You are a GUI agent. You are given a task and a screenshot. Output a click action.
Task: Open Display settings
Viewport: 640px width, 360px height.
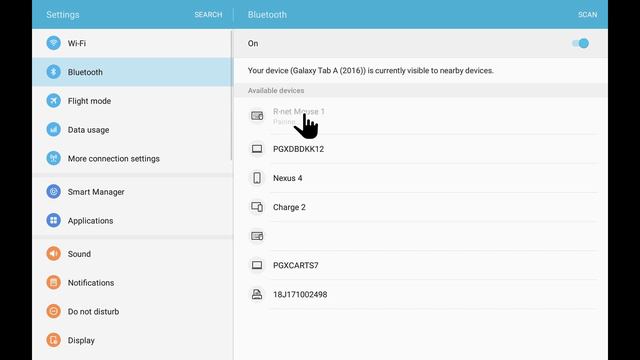click(132, 340)
